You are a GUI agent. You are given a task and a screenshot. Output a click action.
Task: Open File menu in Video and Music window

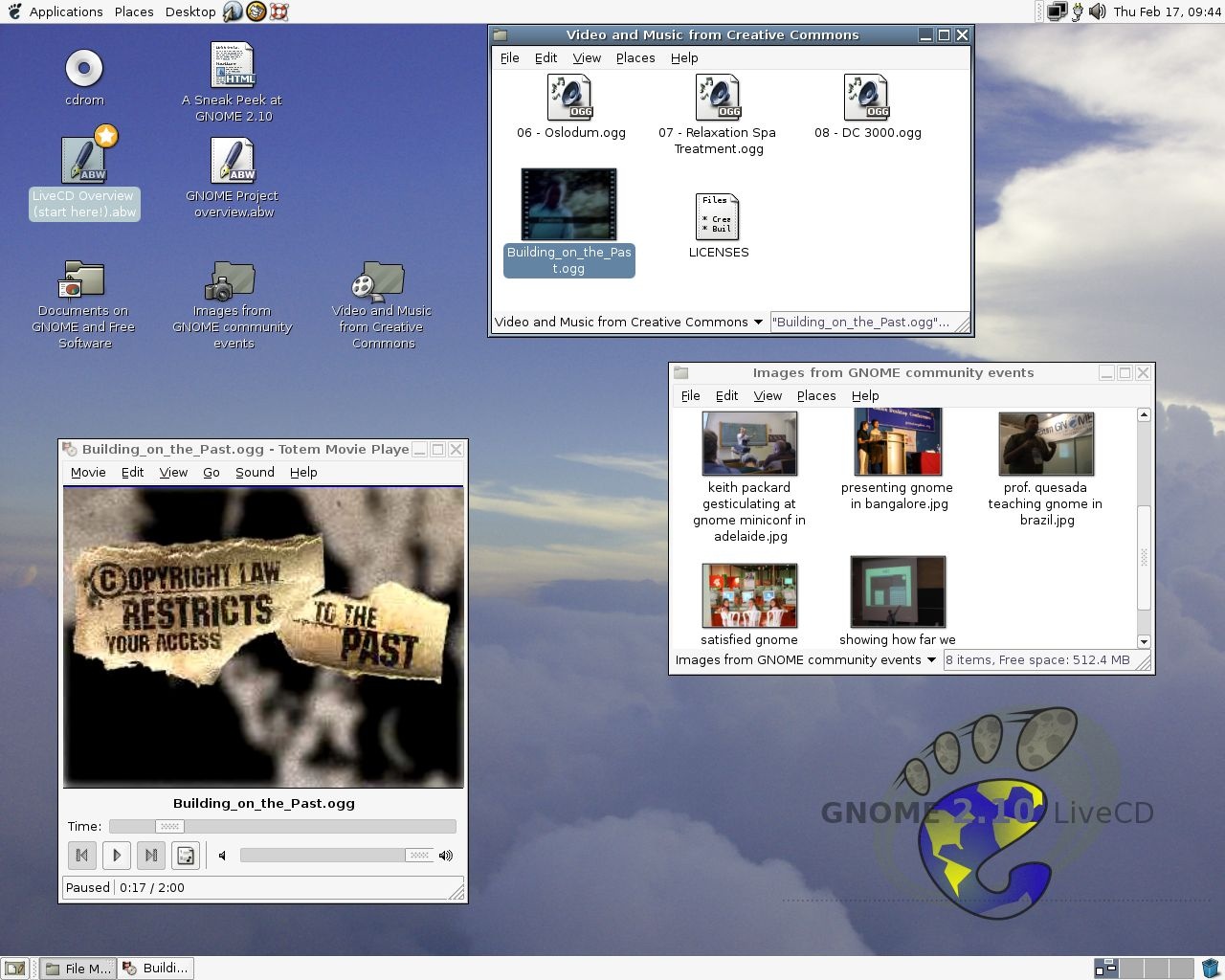click(510, 58)
